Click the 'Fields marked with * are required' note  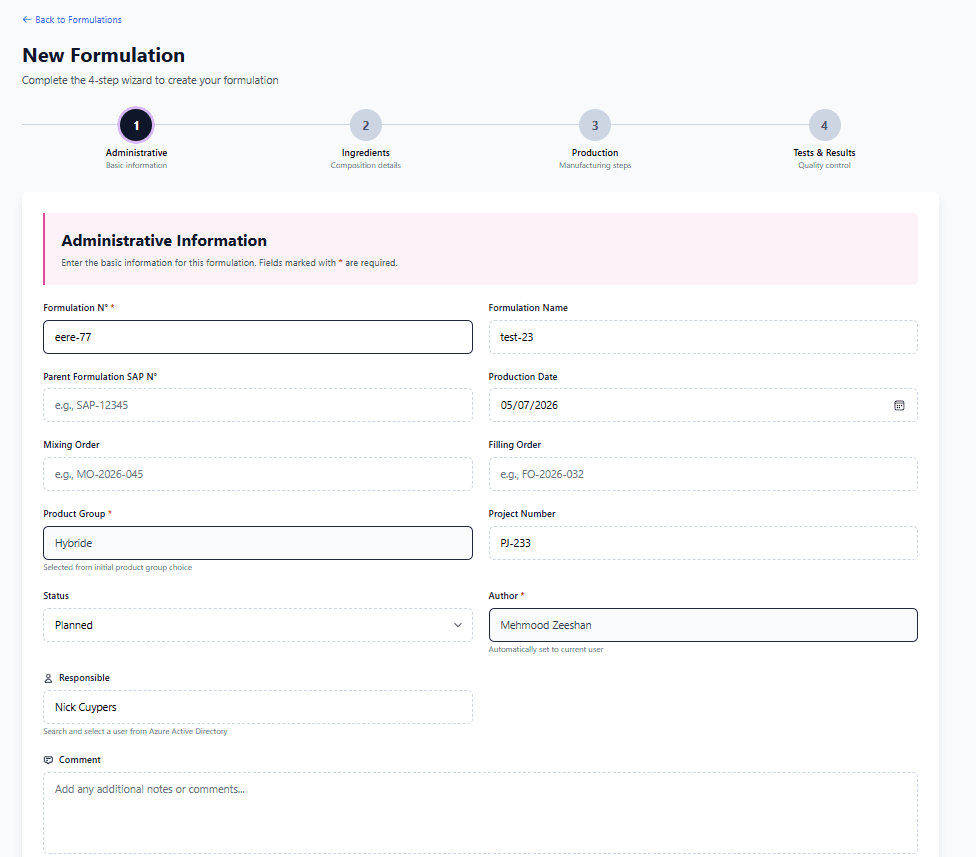click(328, 263)
